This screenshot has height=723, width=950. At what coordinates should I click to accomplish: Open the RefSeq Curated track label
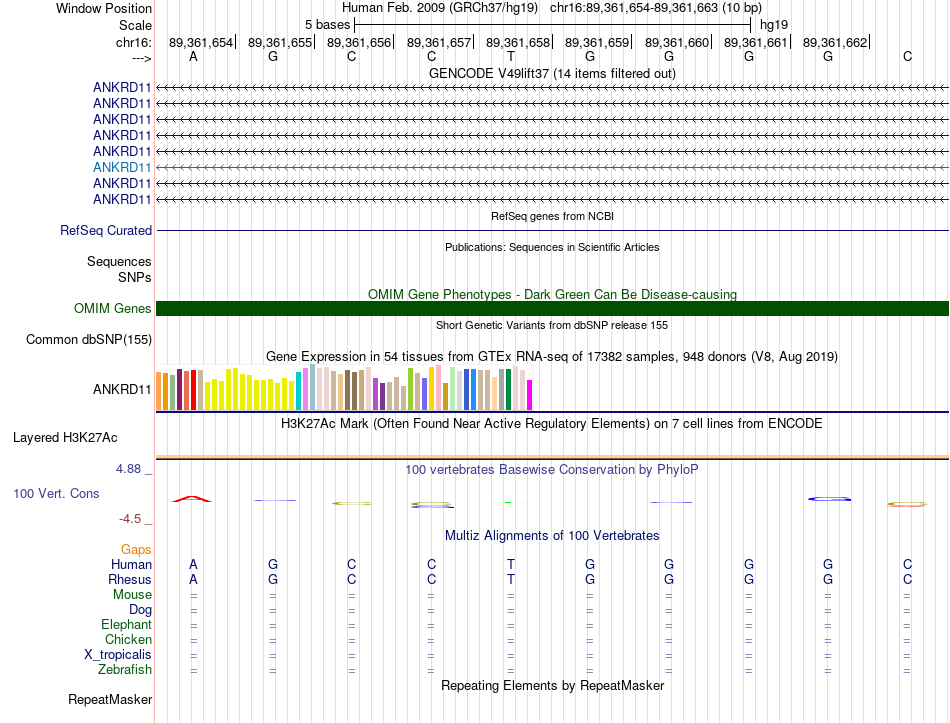pos(106,230)
